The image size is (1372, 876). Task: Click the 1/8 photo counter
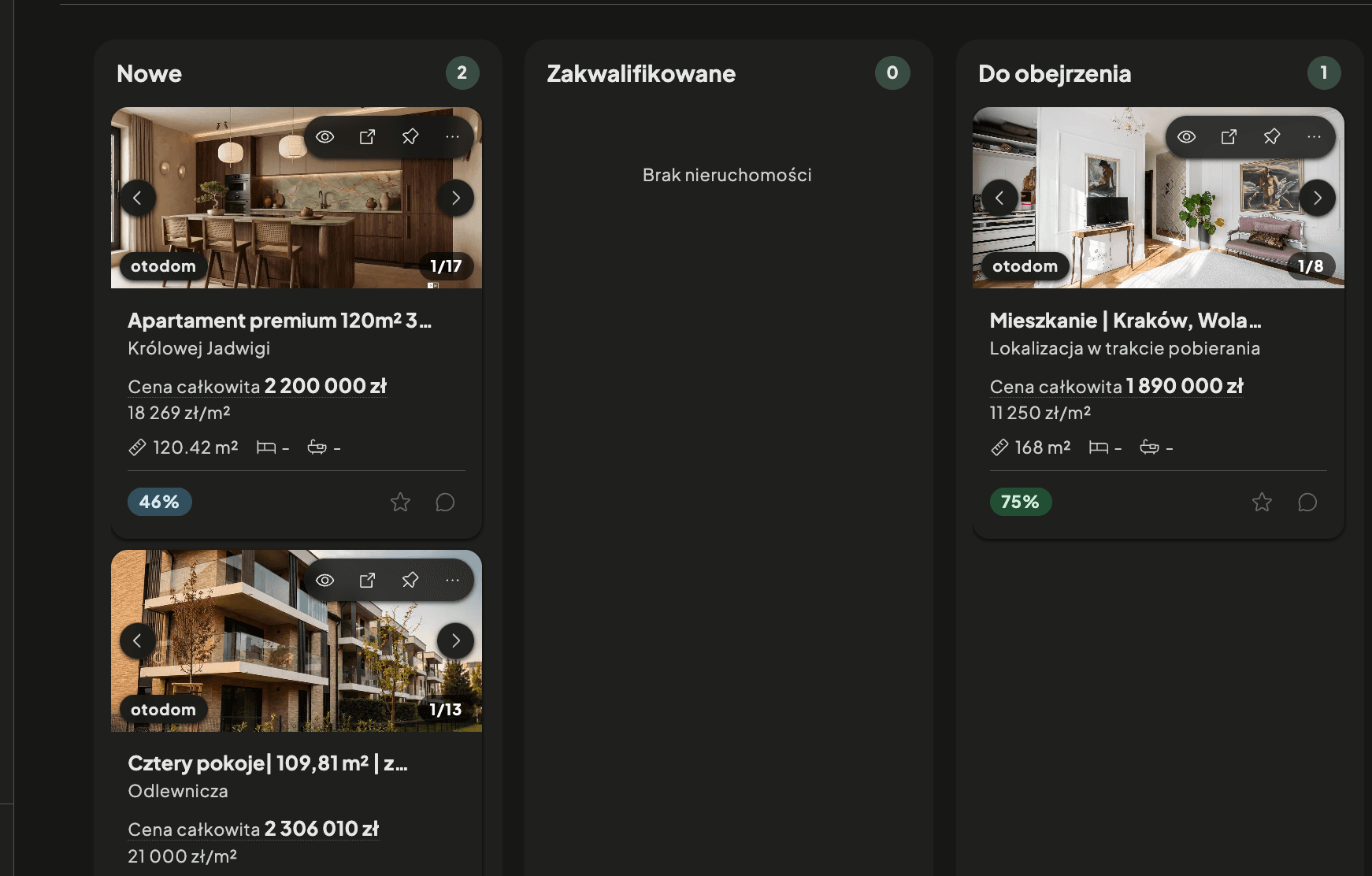pos(1311,266)
